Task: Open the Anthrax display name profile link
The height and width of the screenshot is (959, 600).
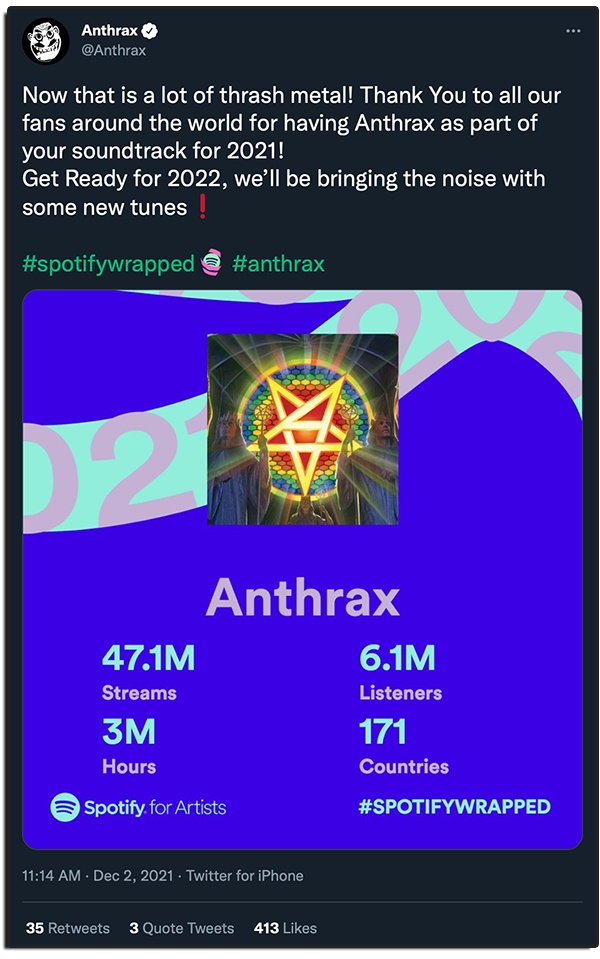Action: 109,31
